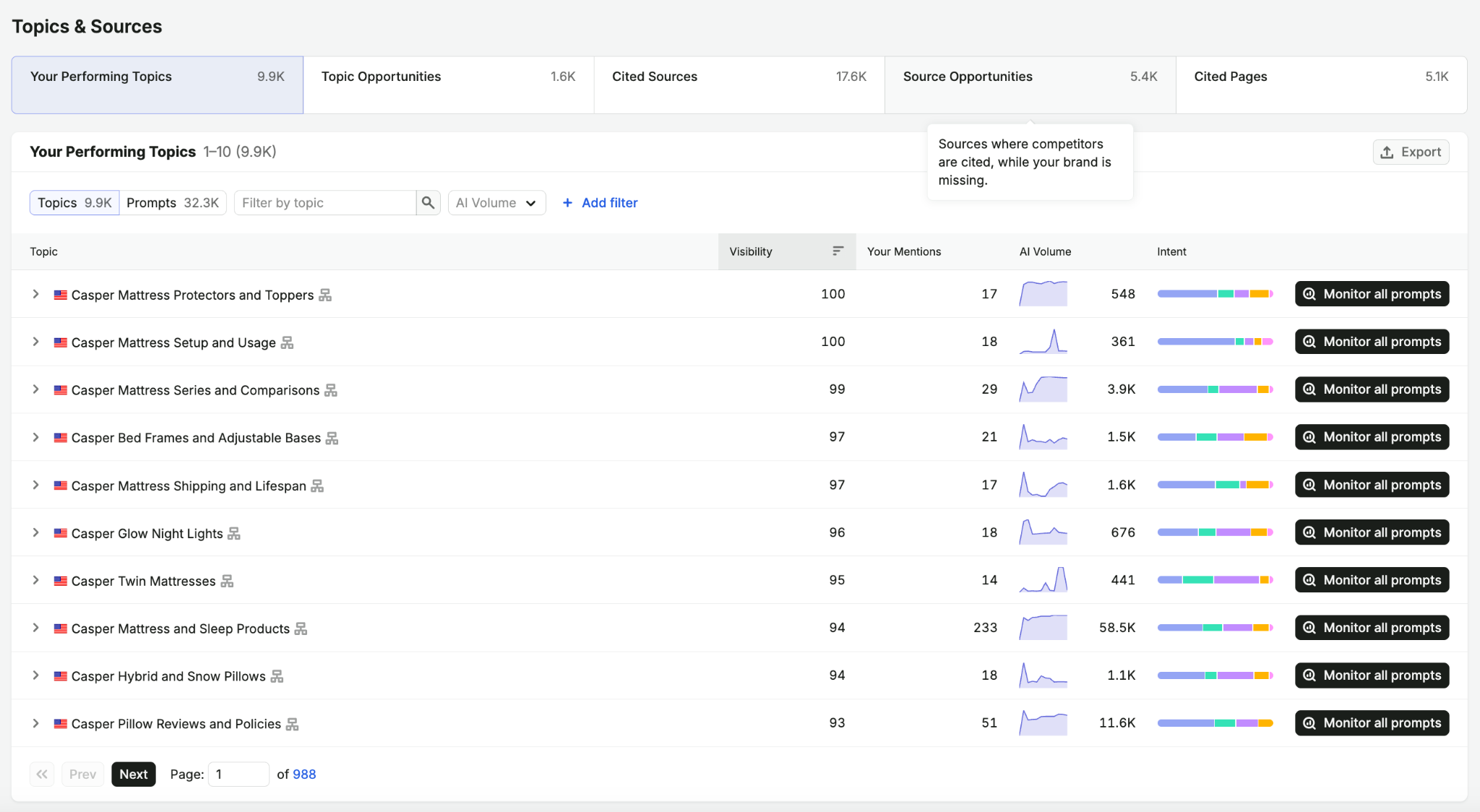Click the Your Mentions column header
Image resolution: width=1480 pixels, height=812 pixels.
coord(904,251)
